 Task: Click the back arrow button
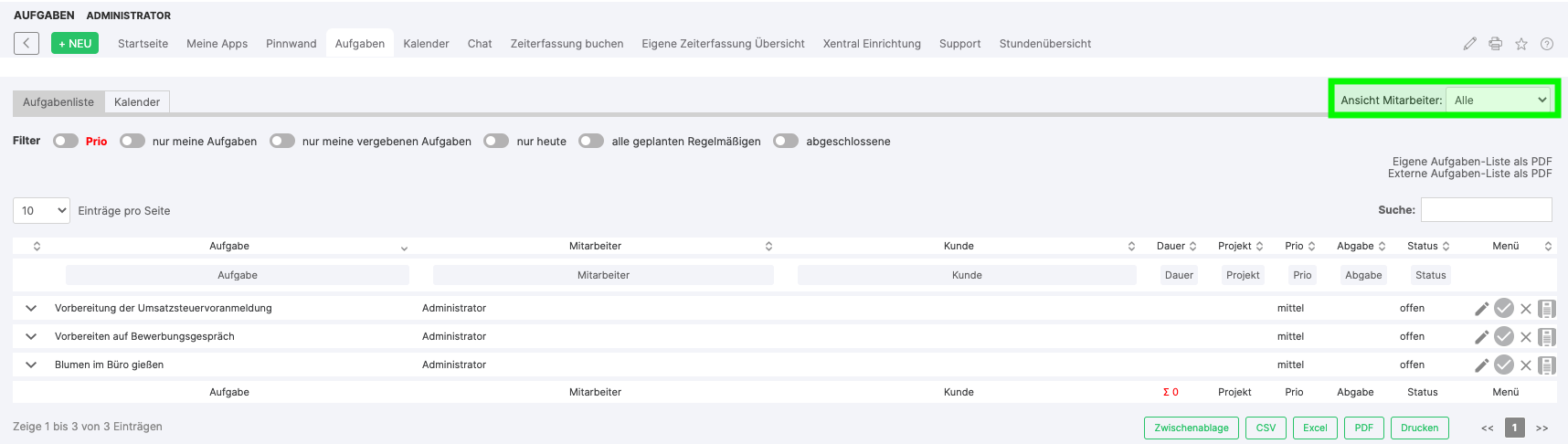click(x=26, y=43)
